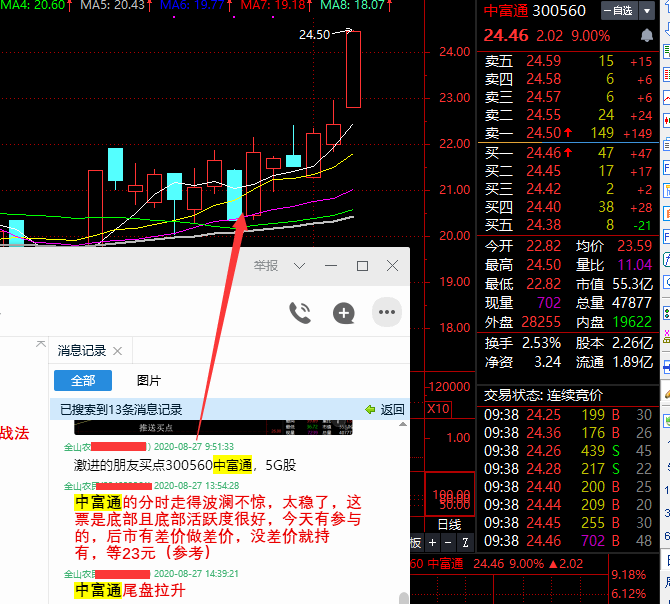This screenshot has width=670, height=604.
Task: Click the latest candlestick at 24.50
Action: point(353,69)
